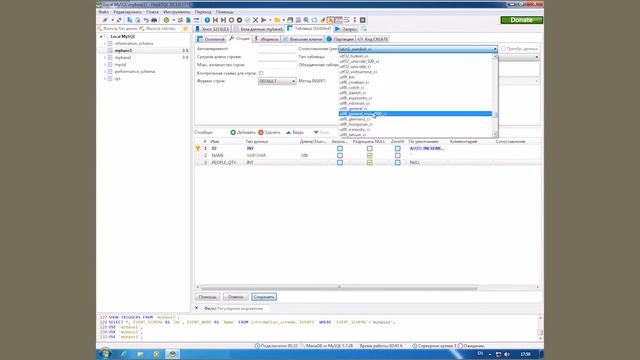This screenshot has width=640, height=360.
Task: Click the Сохранить button
Action: [264, 297]
